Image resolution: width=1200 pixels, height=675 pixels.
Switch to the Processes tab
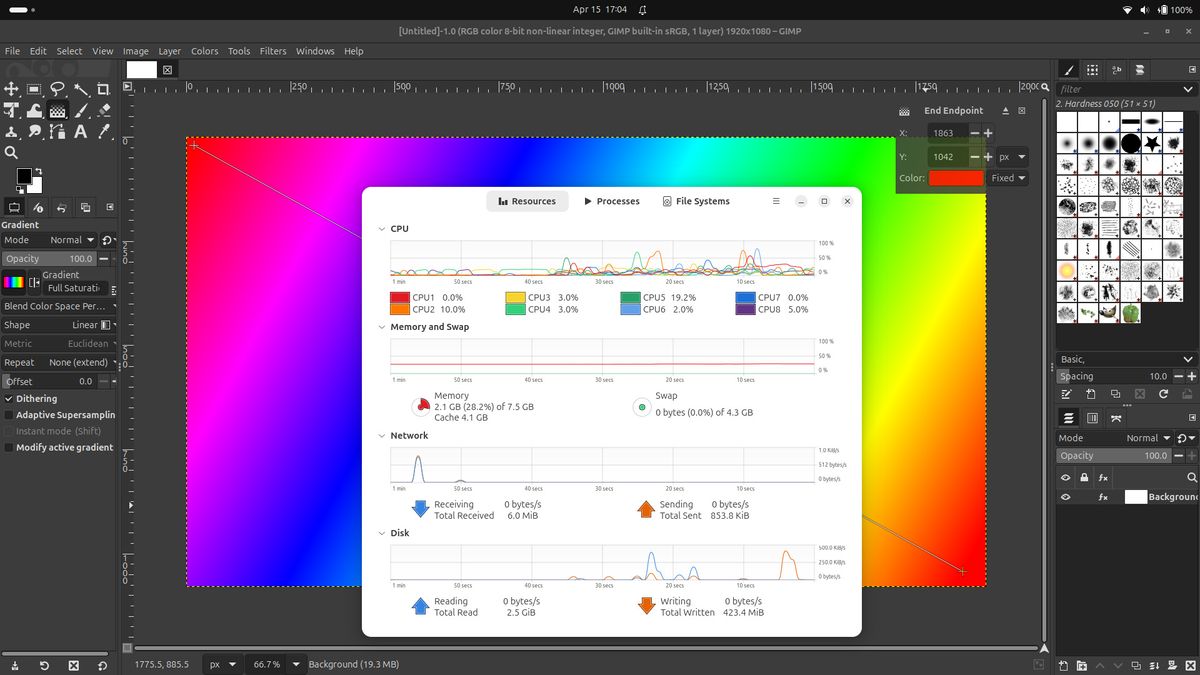[611, 201]
